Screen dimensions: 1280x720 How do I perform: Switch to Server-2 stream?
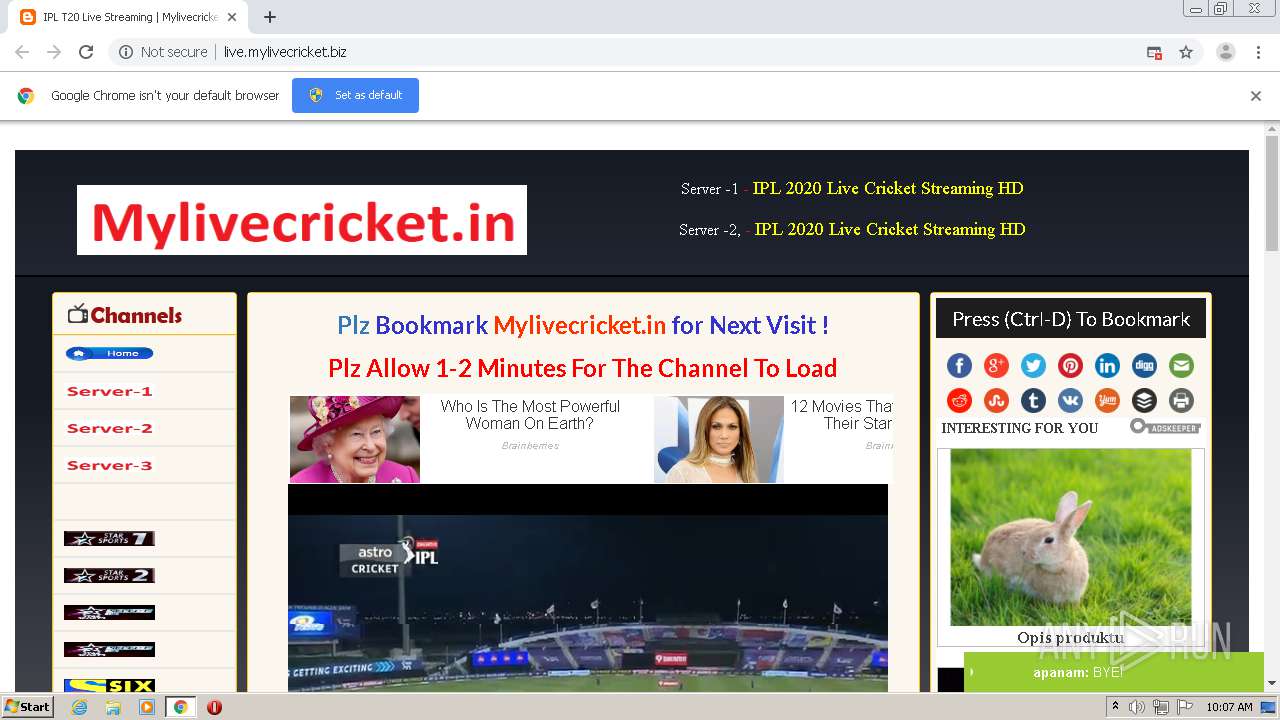109,428
